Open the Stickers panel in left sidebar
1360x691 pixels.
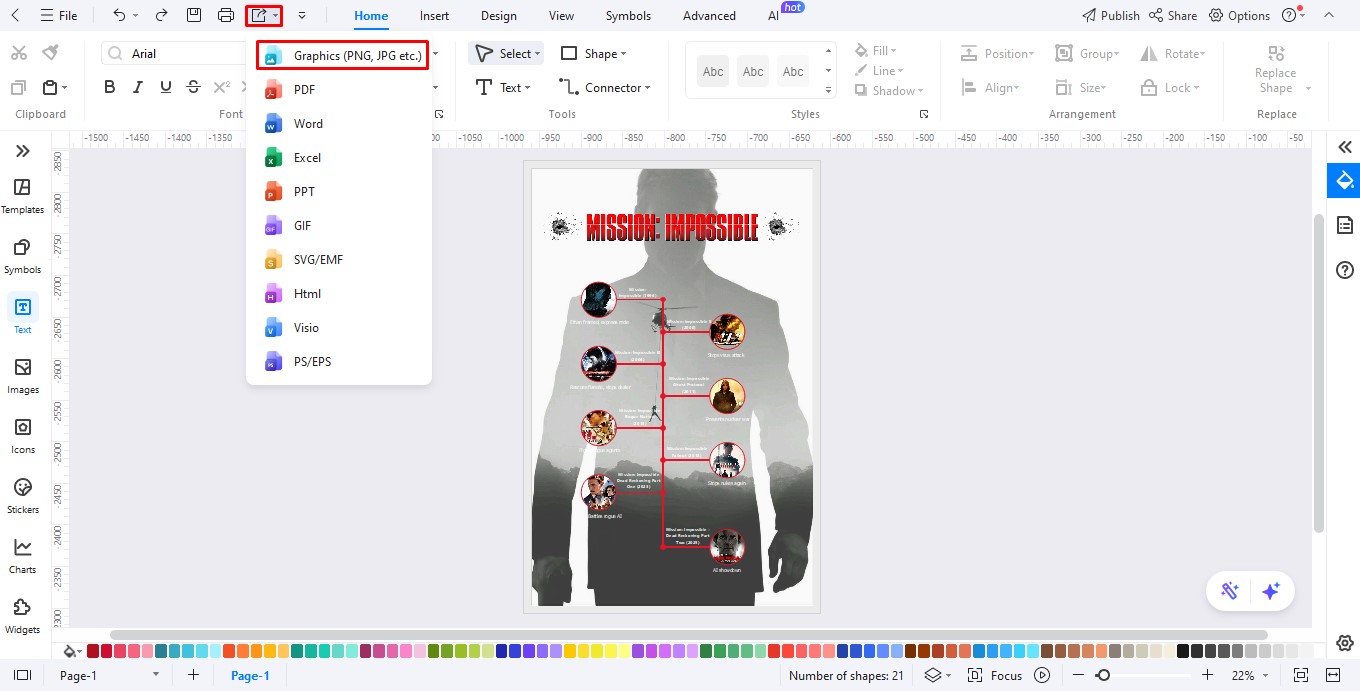[x=22, y=496]
